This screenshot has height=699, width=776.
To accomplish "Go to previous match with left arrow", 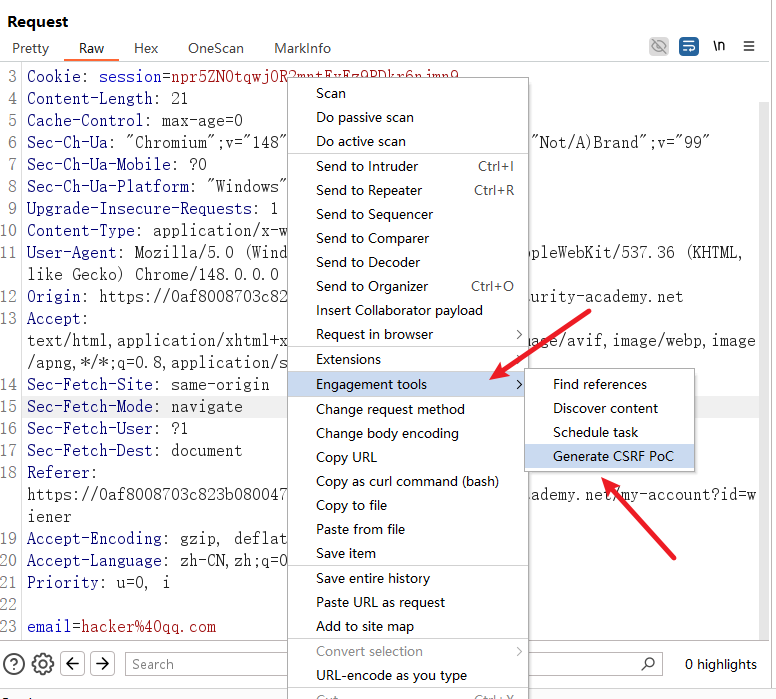I will (x=73, y=663).
